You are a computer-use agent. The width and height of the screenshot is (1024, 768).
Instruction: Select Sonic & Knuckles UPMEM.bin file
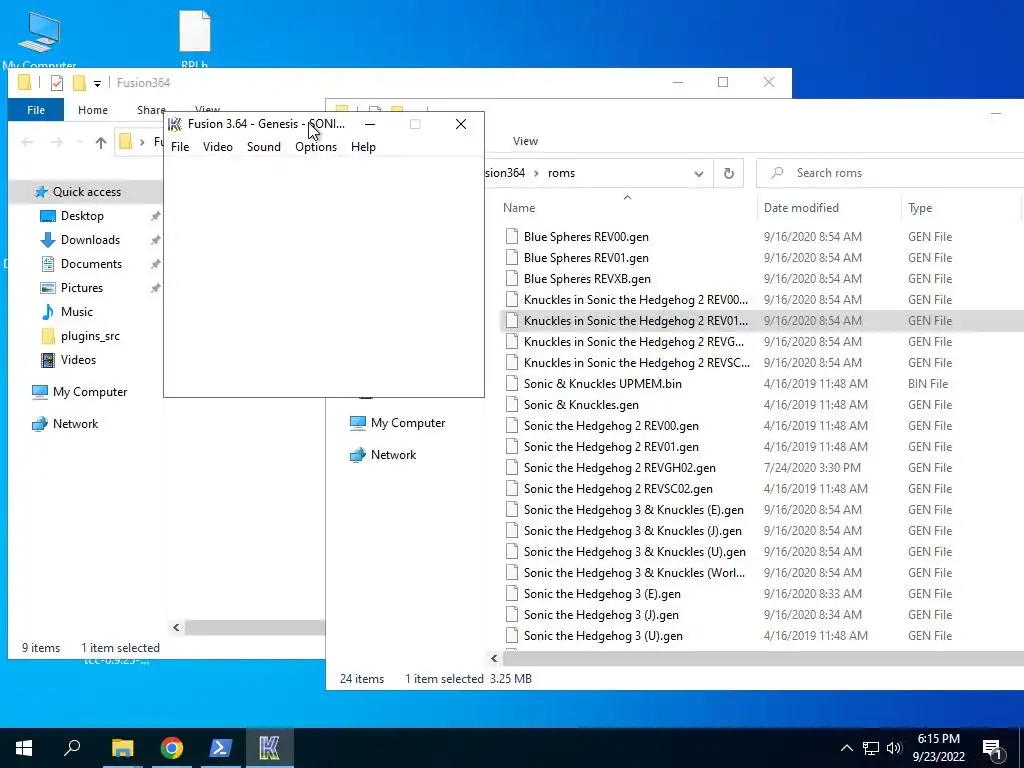click(x=603, y=384)
